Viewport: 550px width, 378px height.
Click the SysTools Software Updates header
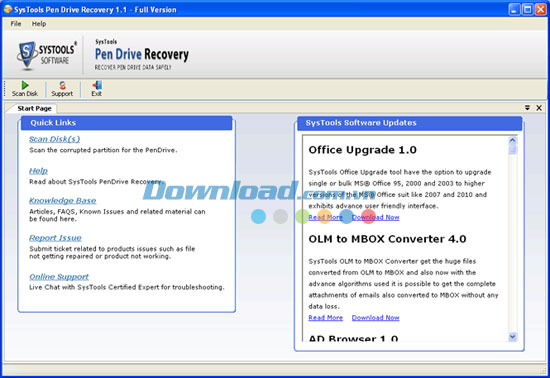pyautogui.click(x=409, y=123)
